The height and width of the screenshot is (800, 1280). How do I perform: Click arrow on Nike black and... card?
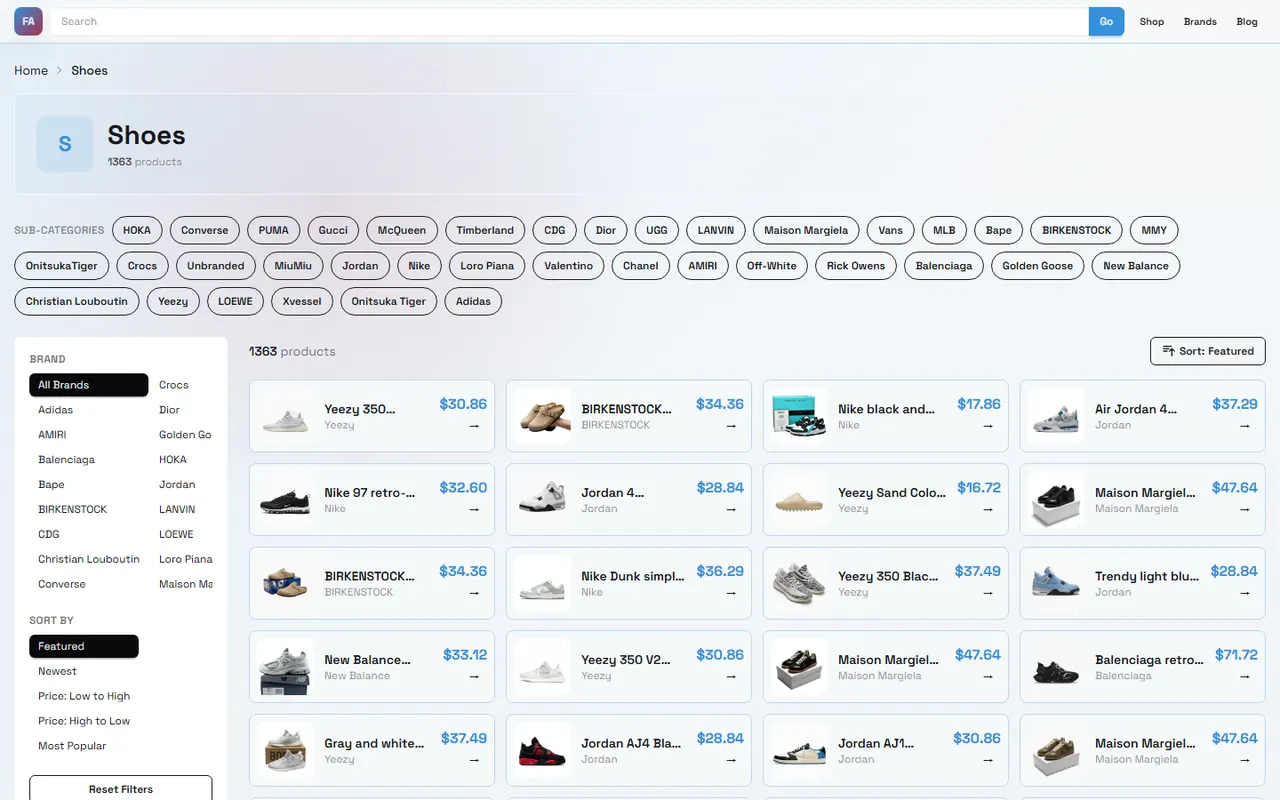click(x=988, y=426)
